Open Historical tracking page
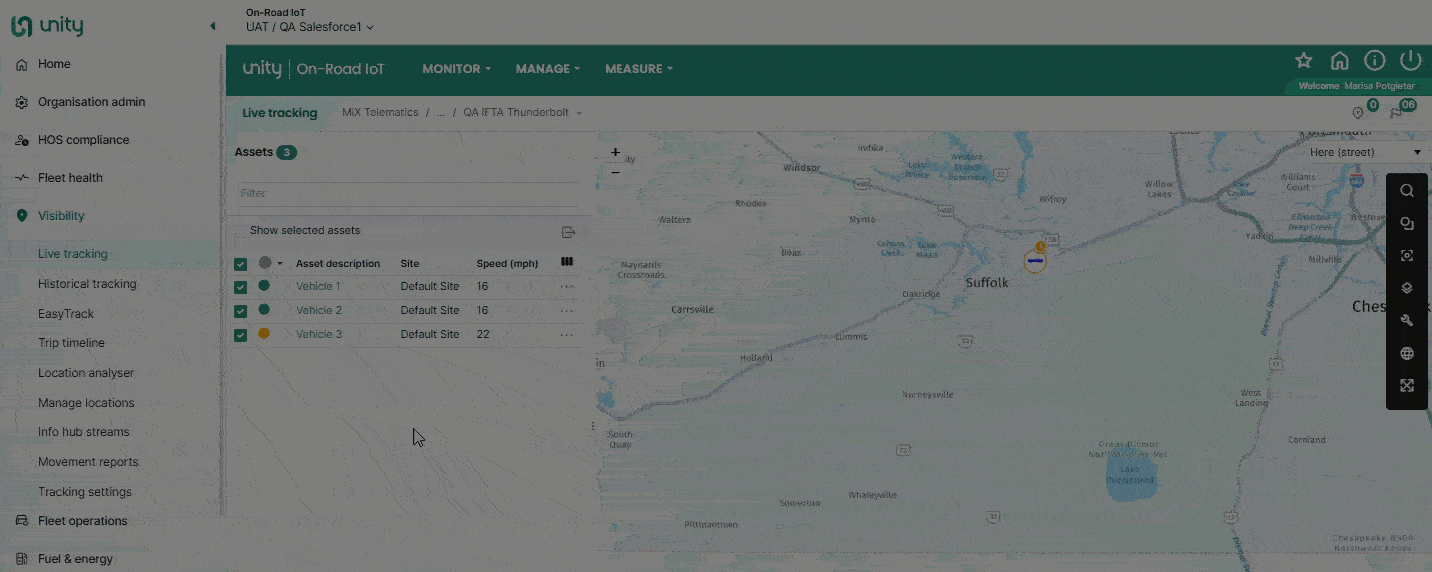This screenshot has height=572, width=1432. (87, 284)
